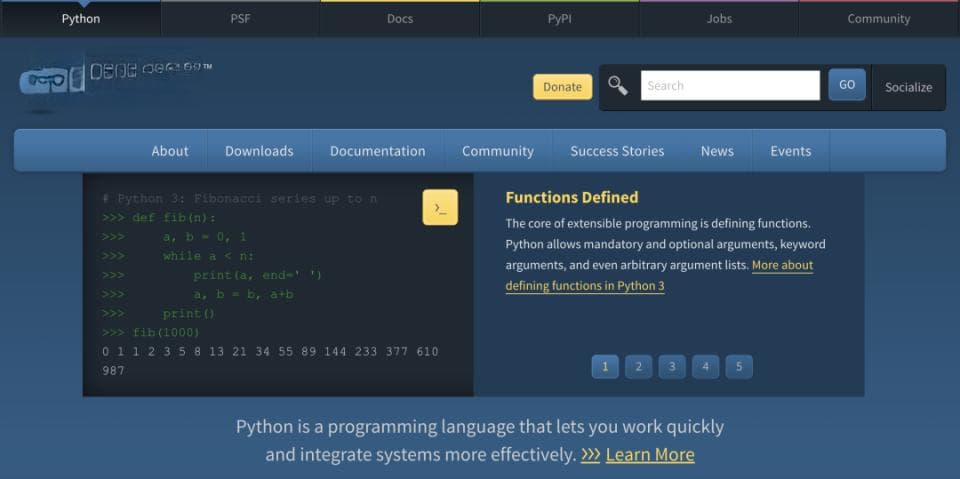
Task: Open the Jobs top tab
Action: [x=719, y=18]
